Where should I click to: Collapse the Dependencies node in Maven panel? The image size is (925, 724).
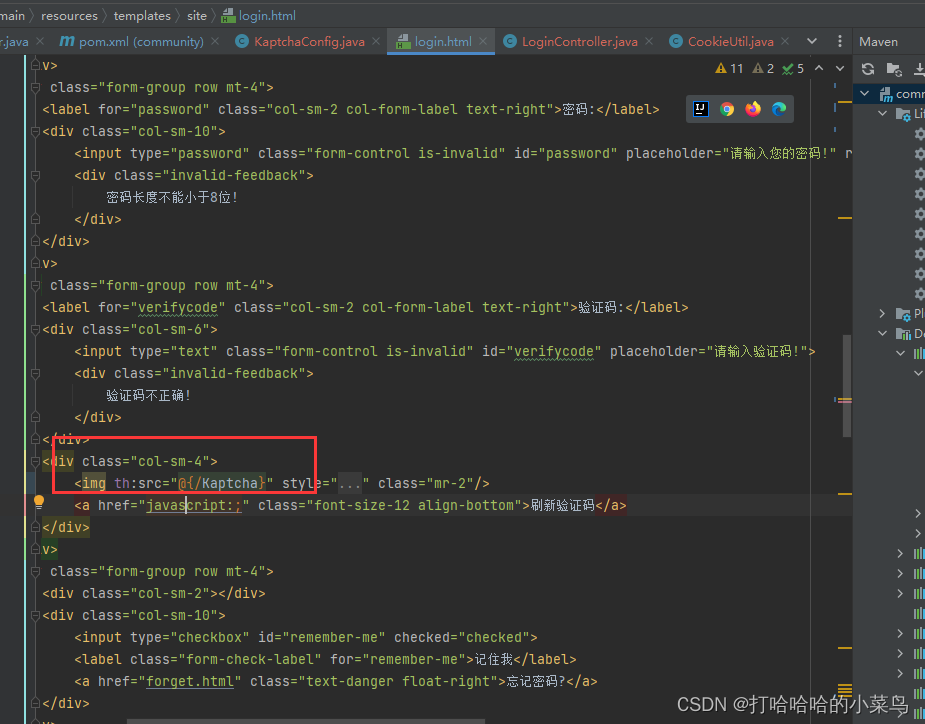(882, 333)
